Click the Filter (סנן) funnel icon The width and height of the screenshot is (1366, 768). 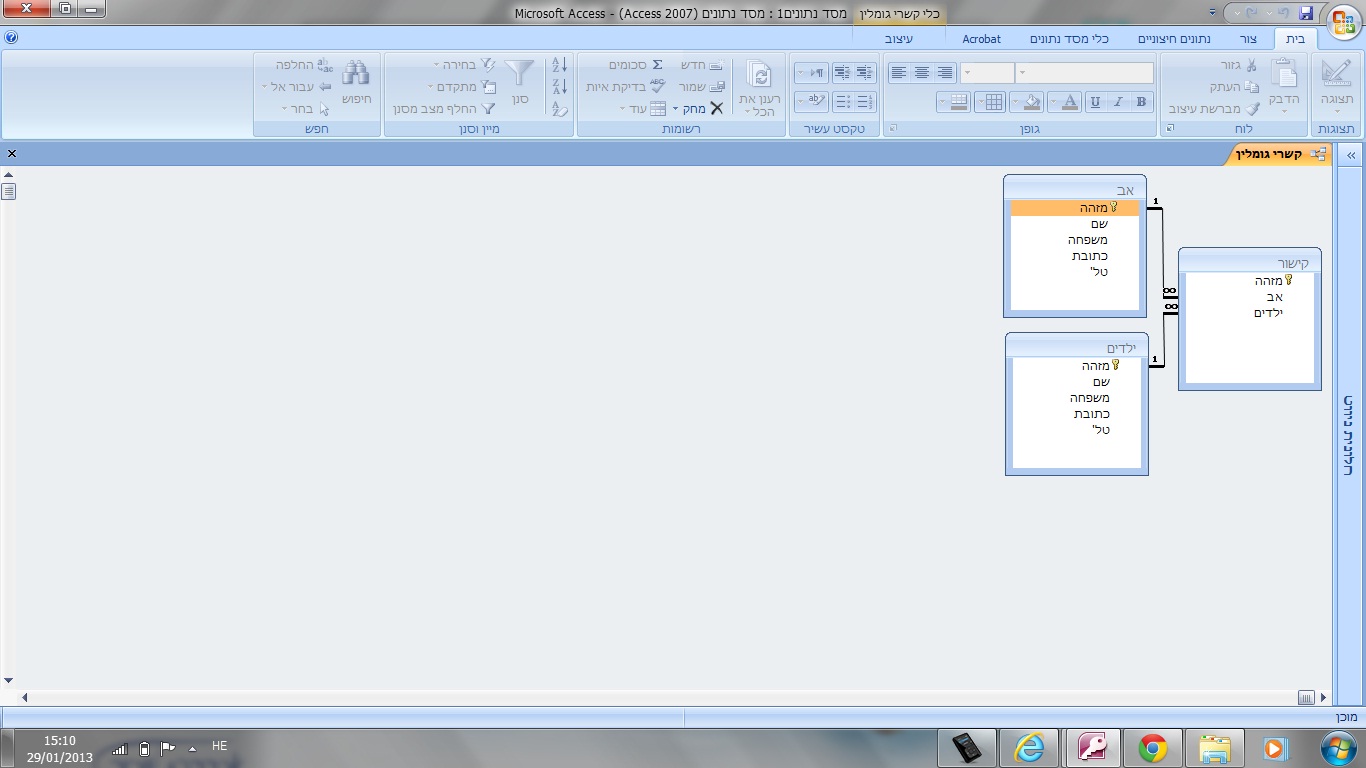(520, 74)
